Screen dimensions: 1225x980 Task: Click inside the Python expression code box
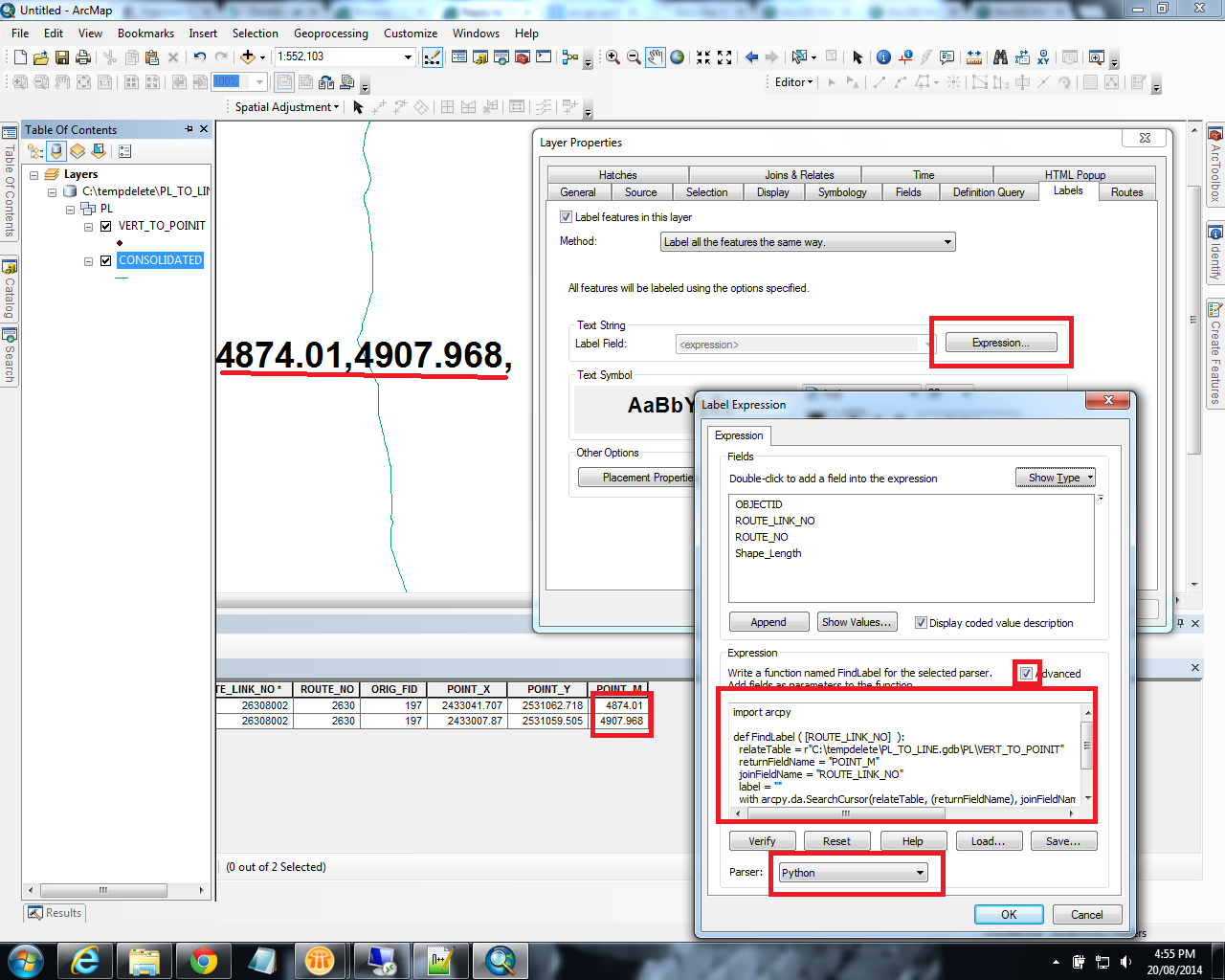(904, 755)
